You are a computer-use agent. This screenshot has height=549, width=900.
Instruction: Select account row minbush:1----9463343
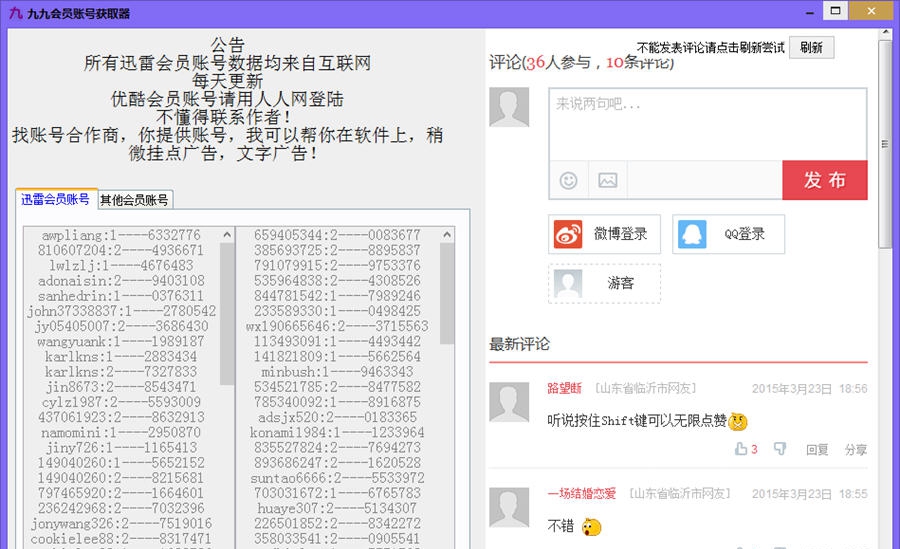click(338, 372)
